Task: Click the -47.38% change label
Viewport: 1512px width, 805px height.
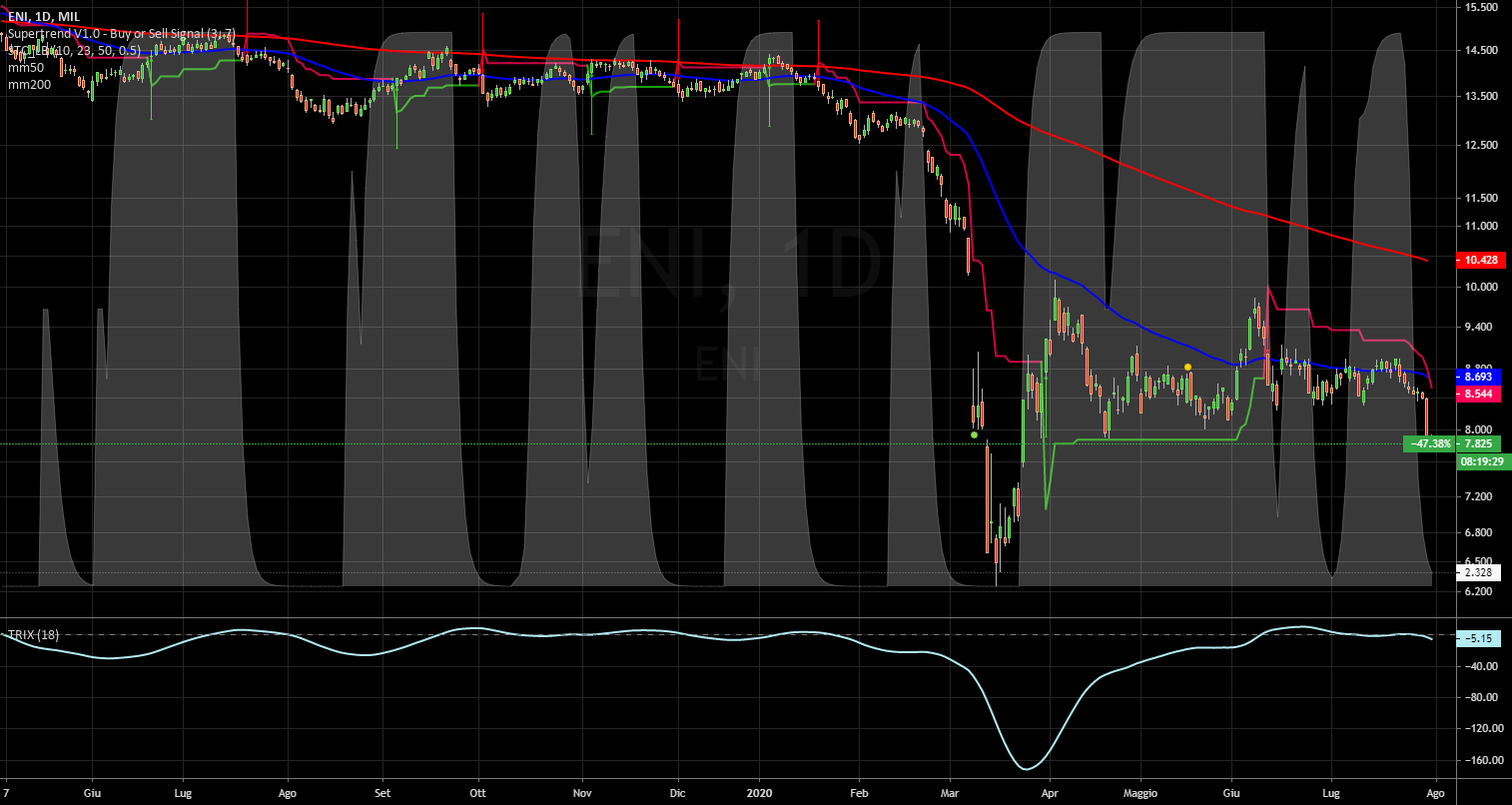Action: (1429, 443)
